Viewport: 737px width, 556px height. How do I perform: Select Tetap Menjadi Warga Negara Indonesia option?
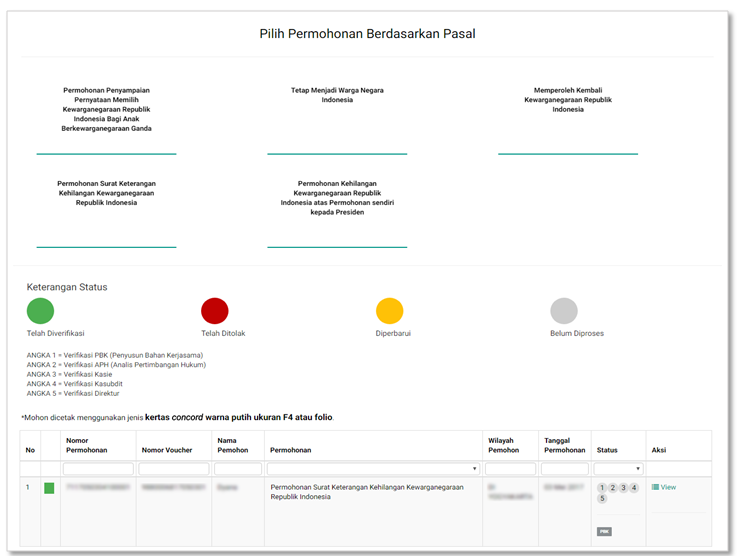click(337, 95)
